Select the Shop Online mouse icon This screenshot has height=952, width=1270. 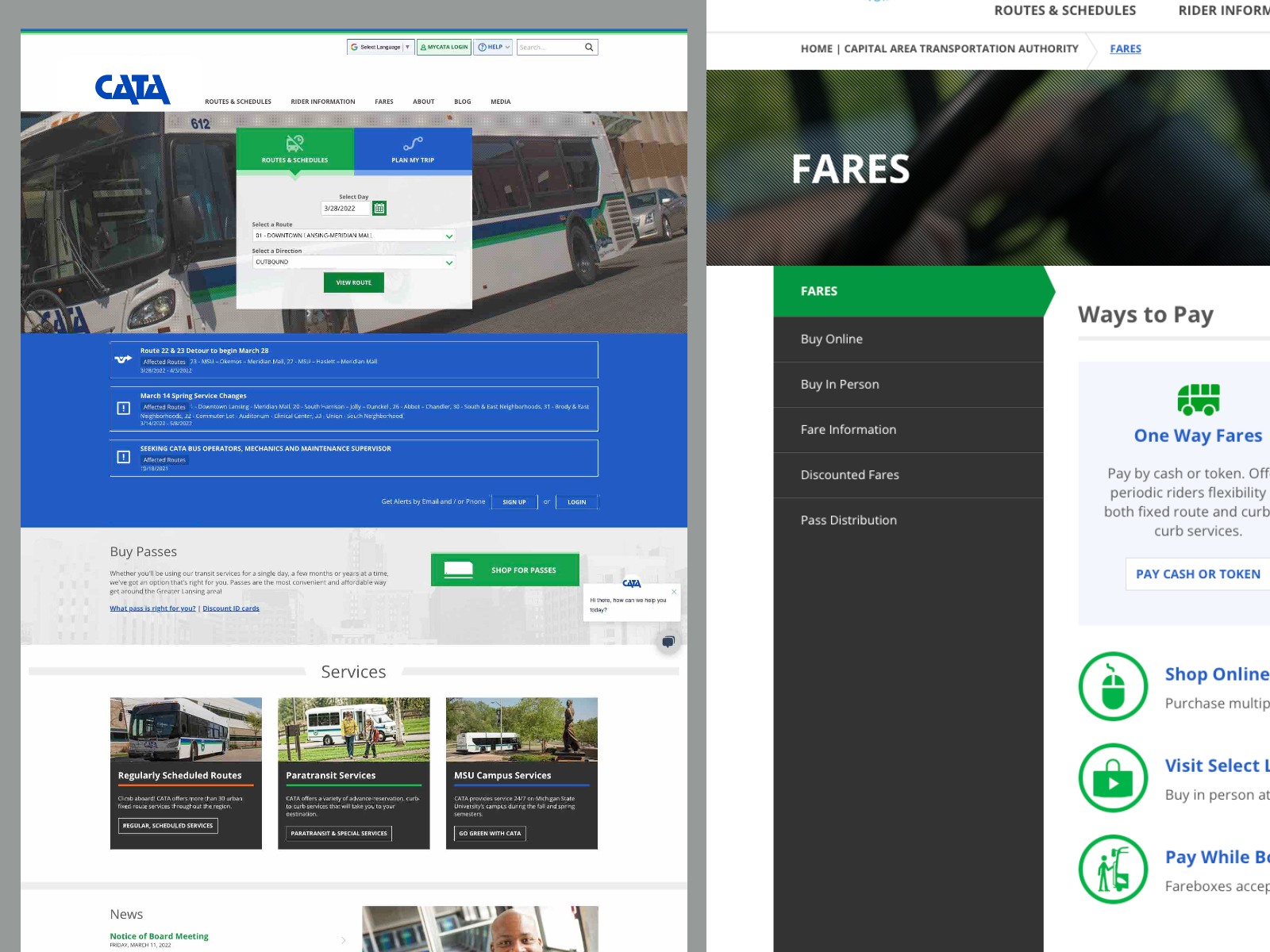pyautogui.click(x=1113, y=686)
